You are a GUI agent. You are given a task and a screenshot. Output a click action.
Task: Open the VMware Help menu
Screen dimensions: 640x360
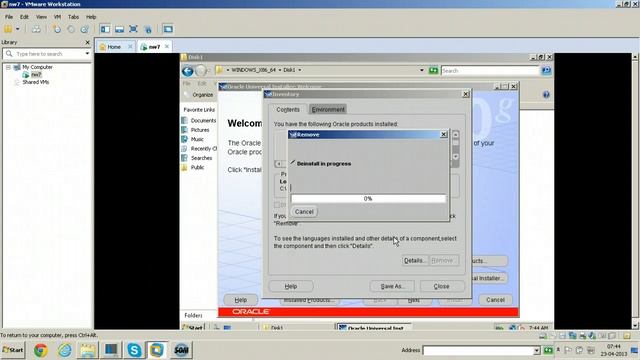click(x=91, y=17)
